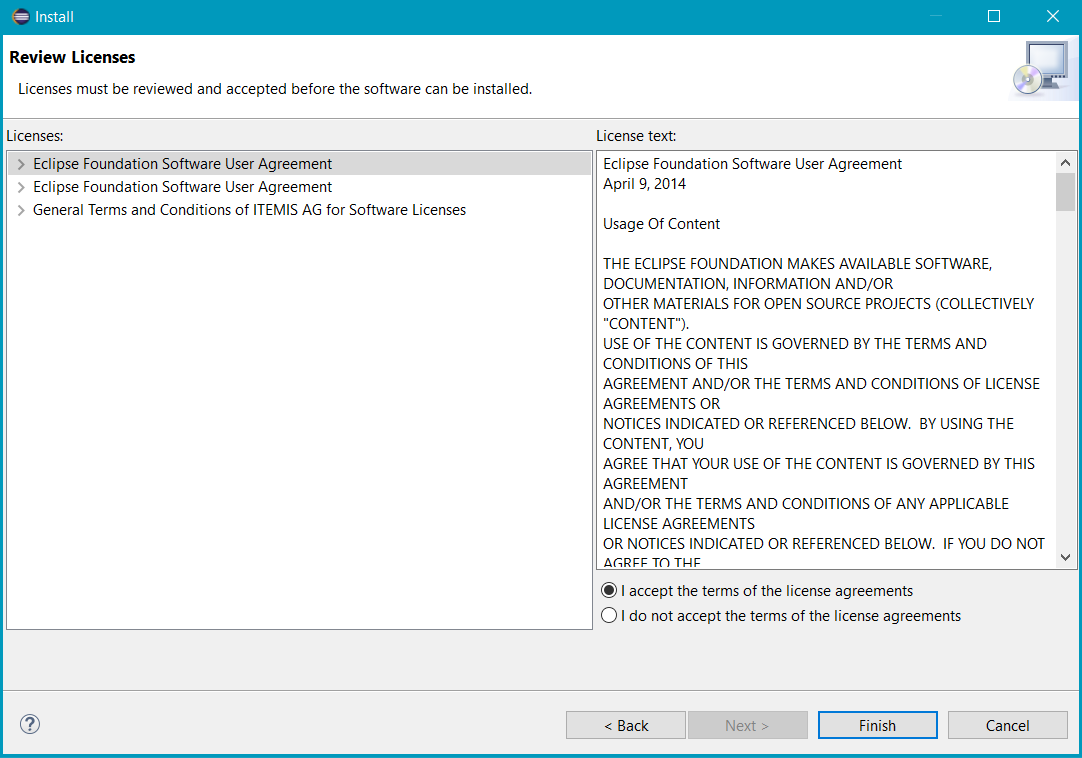This screenshot has height=758, width=1082.
Task: Expand the ITEMIS AG license entry
Action: point(21,210)
